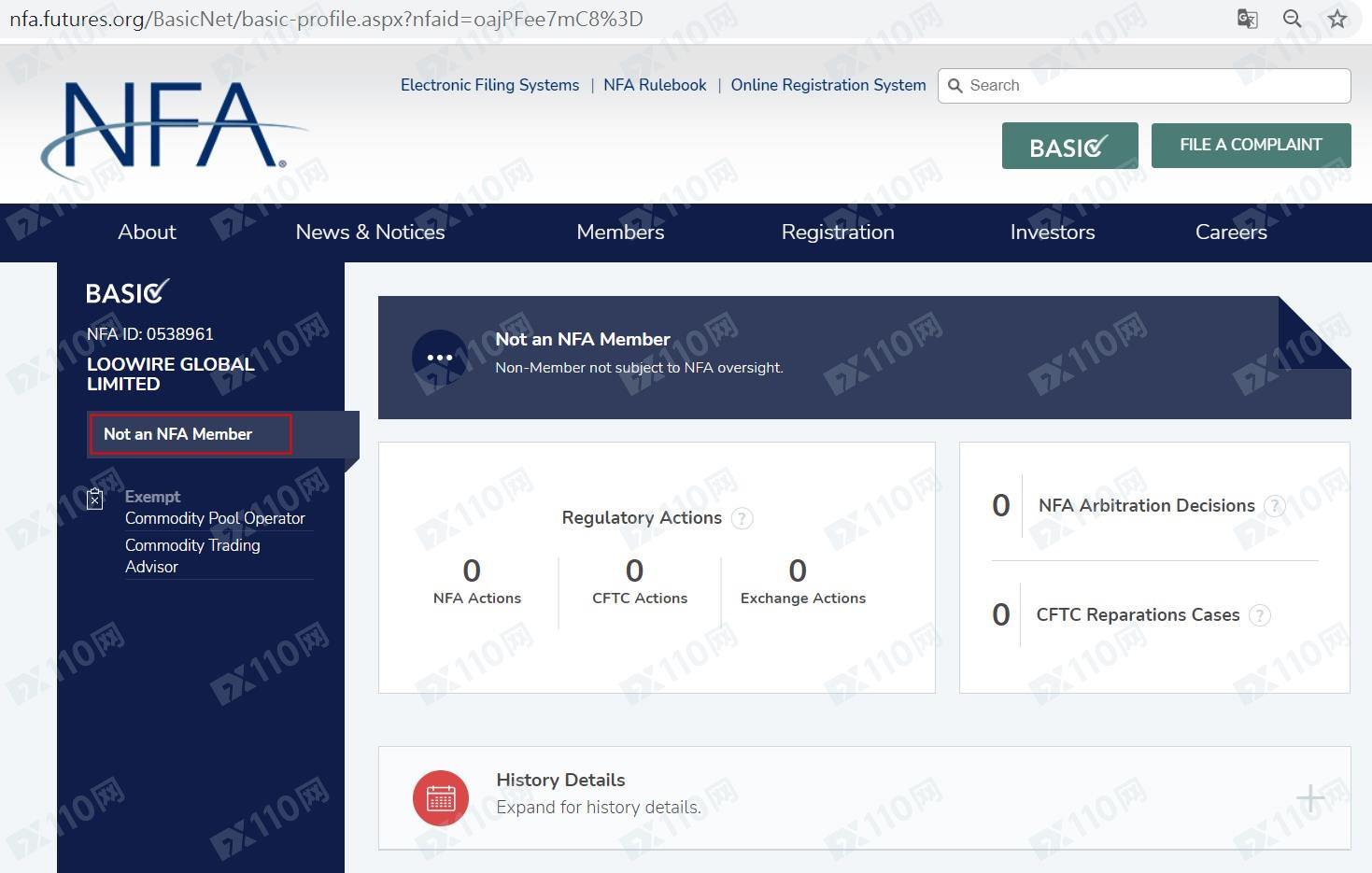Open the News & Notices menu
The image size is (1372, 873).
tap(370, 232)
